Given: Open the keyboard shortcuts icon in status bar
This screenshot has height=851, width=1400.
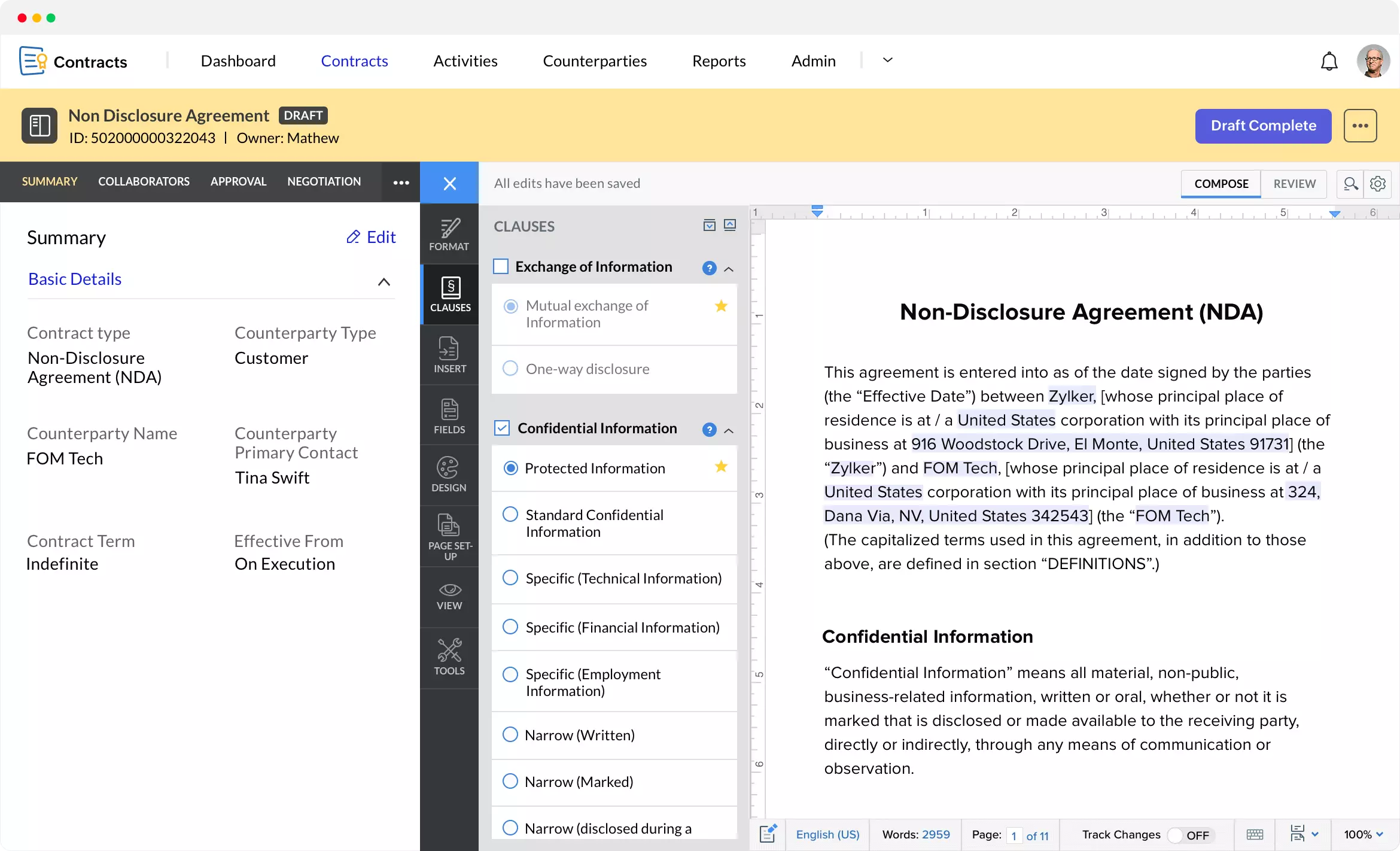Looking at the screenshot, I should (x=1255, y=834).
